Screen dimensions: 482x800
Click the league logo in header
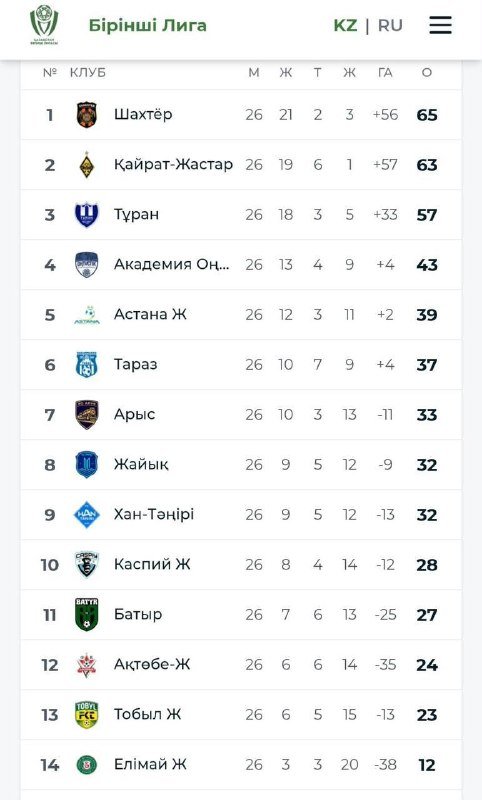point(44,25)
